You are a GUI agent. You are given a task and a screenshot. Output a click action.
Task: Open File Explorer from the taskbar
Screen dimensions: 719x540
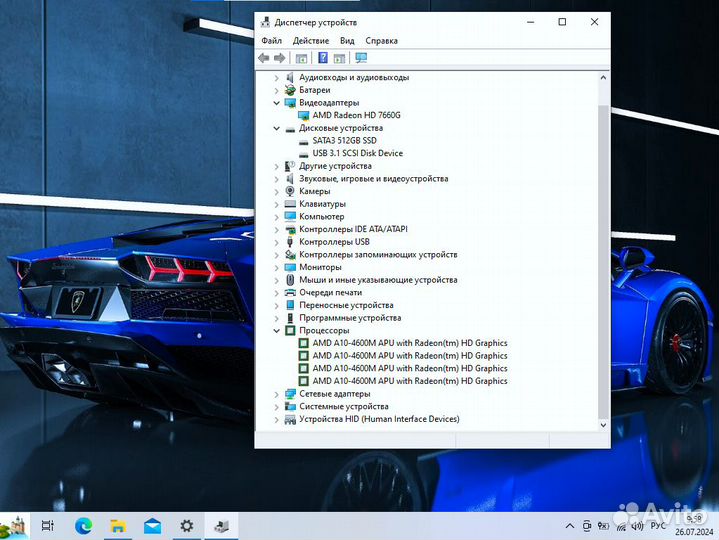point(118,526)
